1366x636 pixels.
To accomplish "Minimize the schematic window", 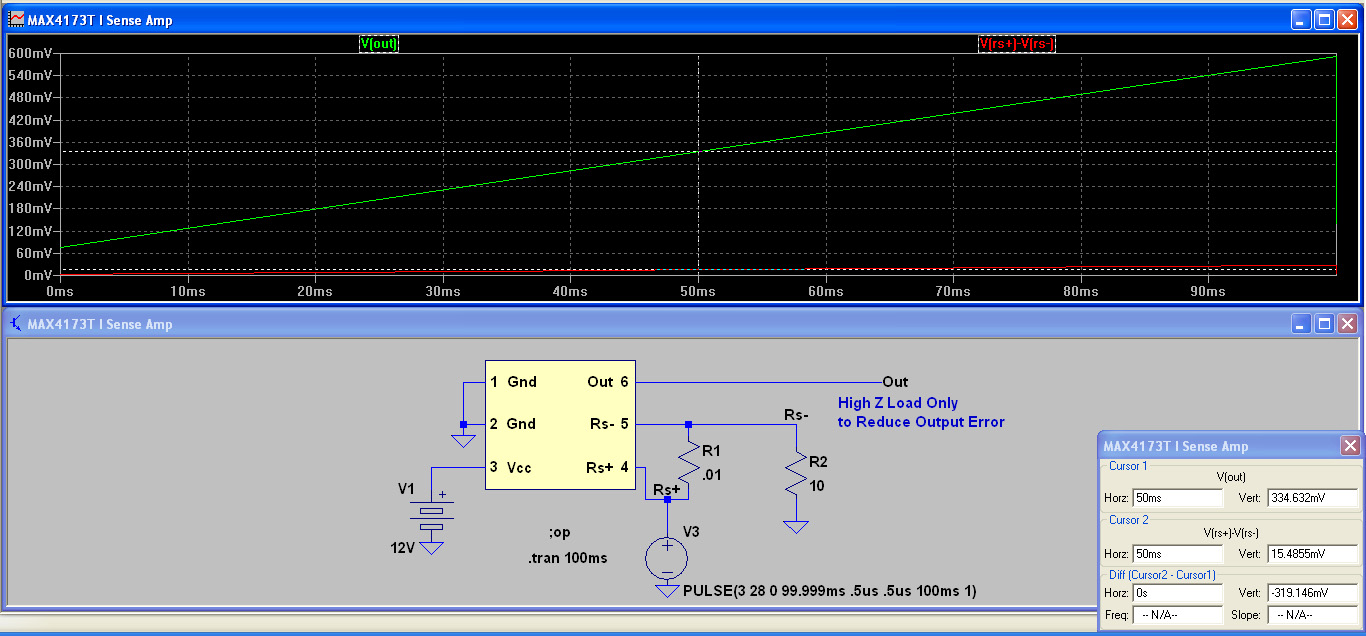I will 1300,324.
